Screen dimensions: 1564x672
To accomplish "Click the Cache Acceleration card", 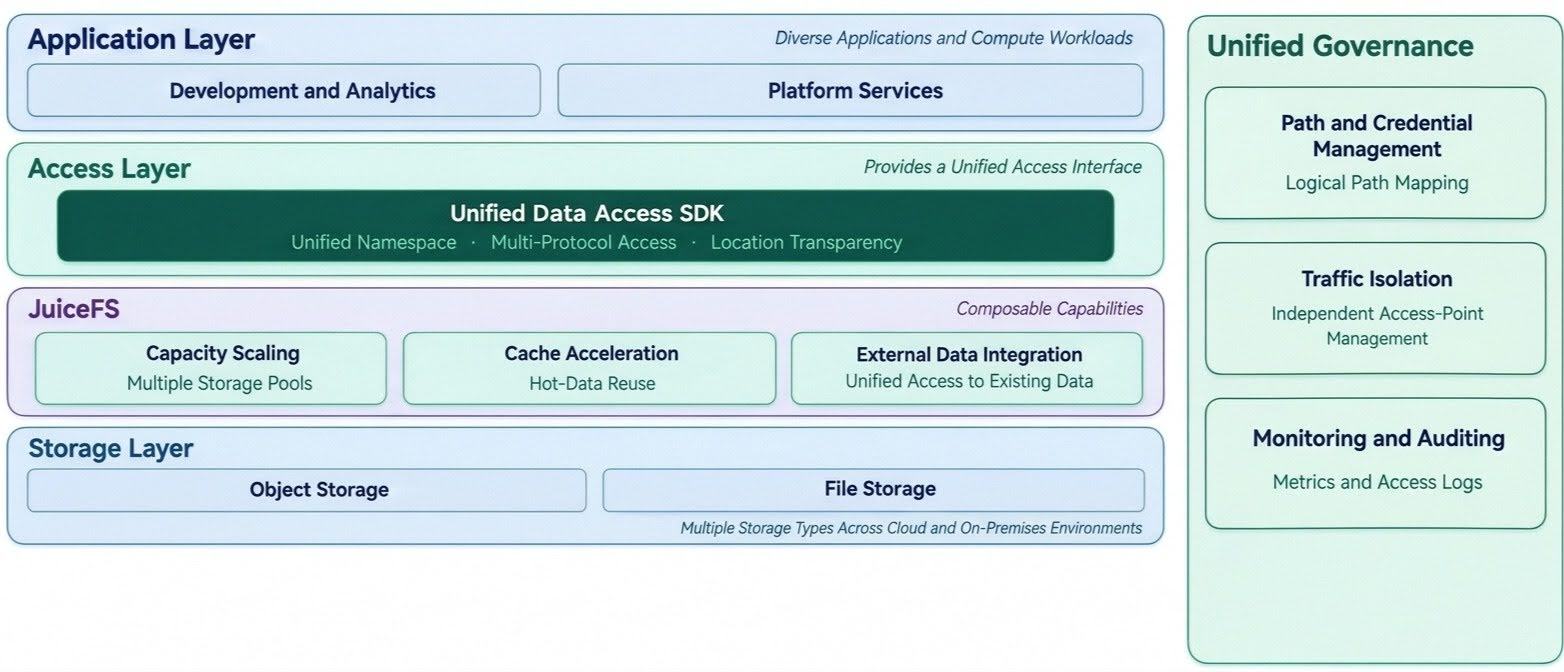I will tap(590, 368).
